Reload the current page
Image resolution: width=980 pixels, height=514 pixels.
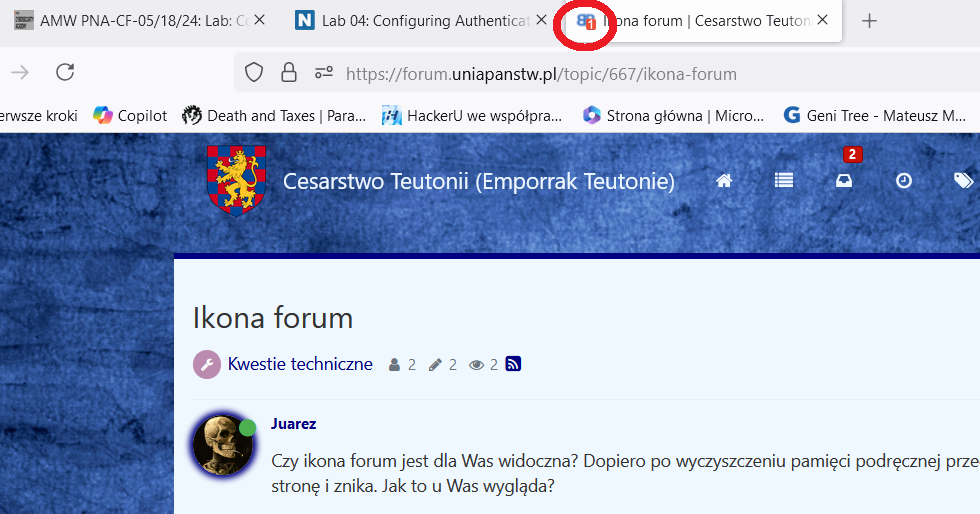(x=65, y=73)
